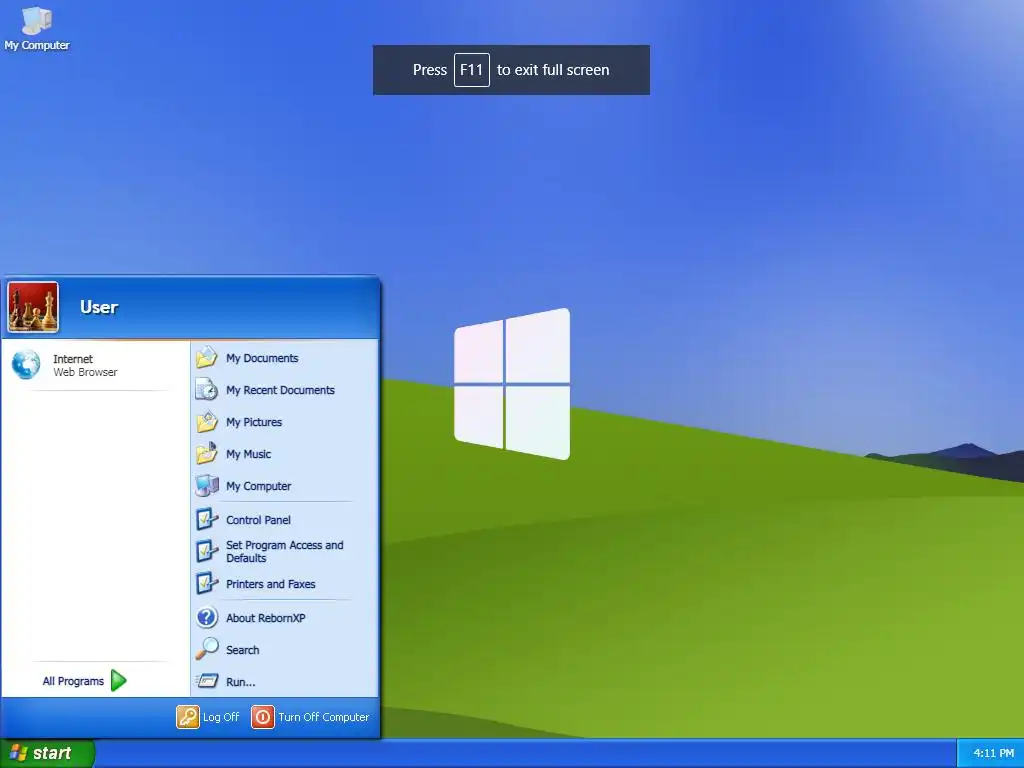Click the My Pictures folder icon
This screenshot has width=1024, height=768.
[207, 422]
